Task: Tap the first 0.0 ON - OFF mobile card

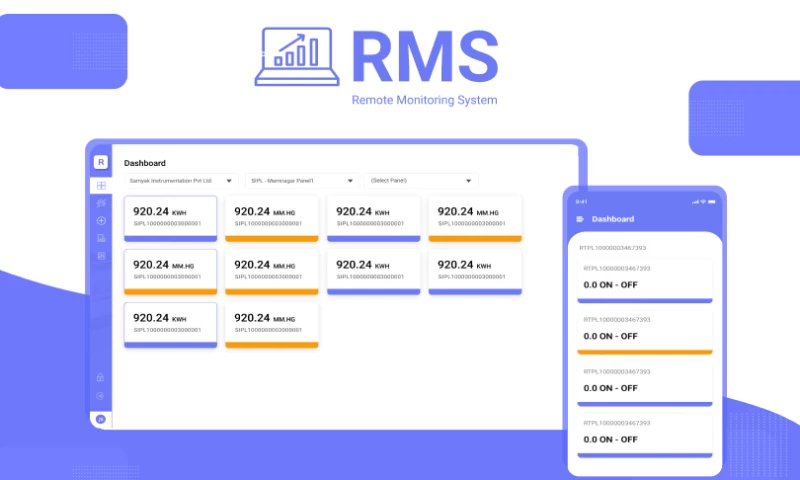Action: [645, 280]
